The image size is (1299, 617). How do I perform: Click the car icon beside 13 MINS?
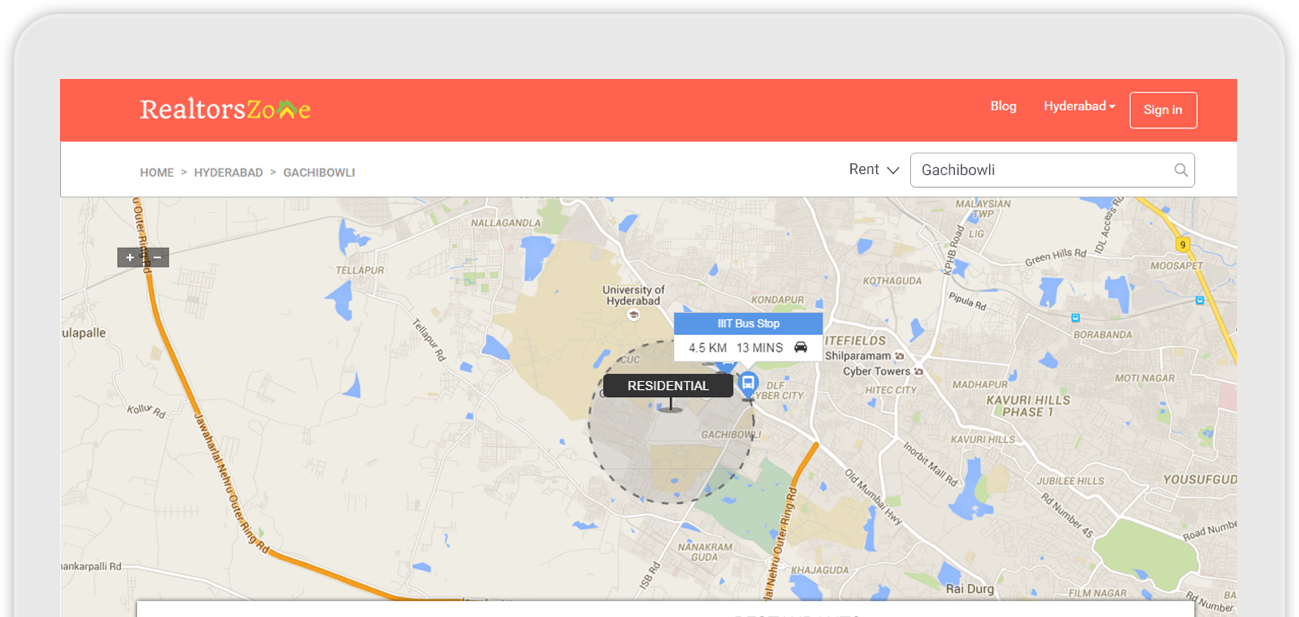[x=801, y=348]
